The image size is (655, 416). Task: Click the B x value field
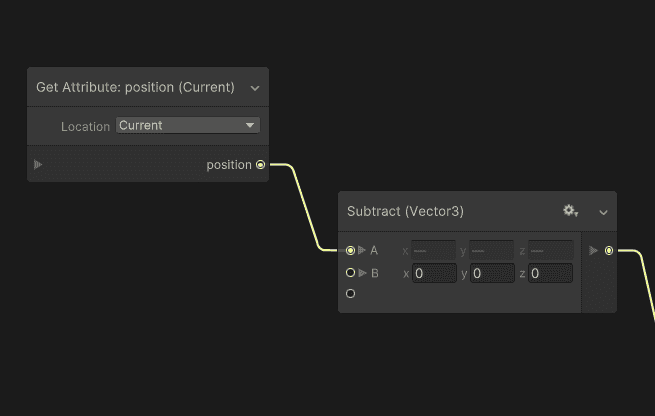click(x=434, y=273)
